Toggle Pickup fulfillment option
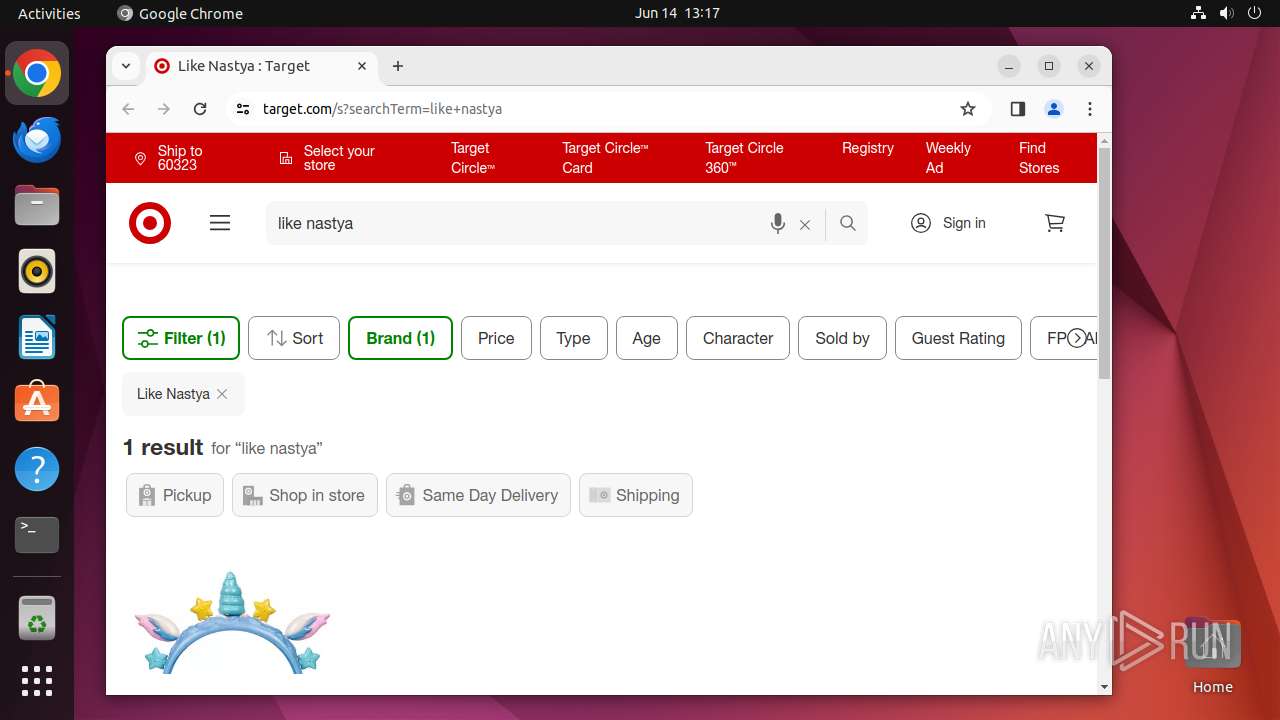The image size is (1280, 720). (175, 495)
